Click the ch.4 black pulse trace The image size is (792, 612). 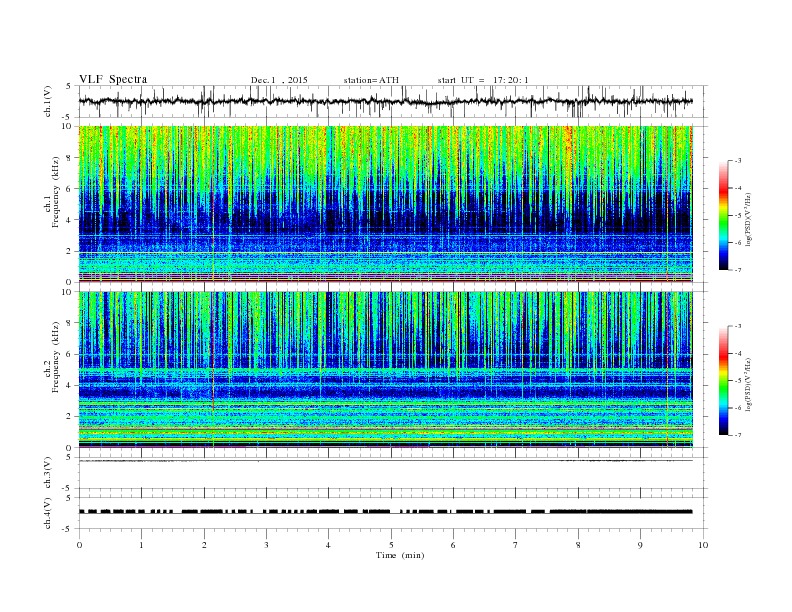point(385,512)
